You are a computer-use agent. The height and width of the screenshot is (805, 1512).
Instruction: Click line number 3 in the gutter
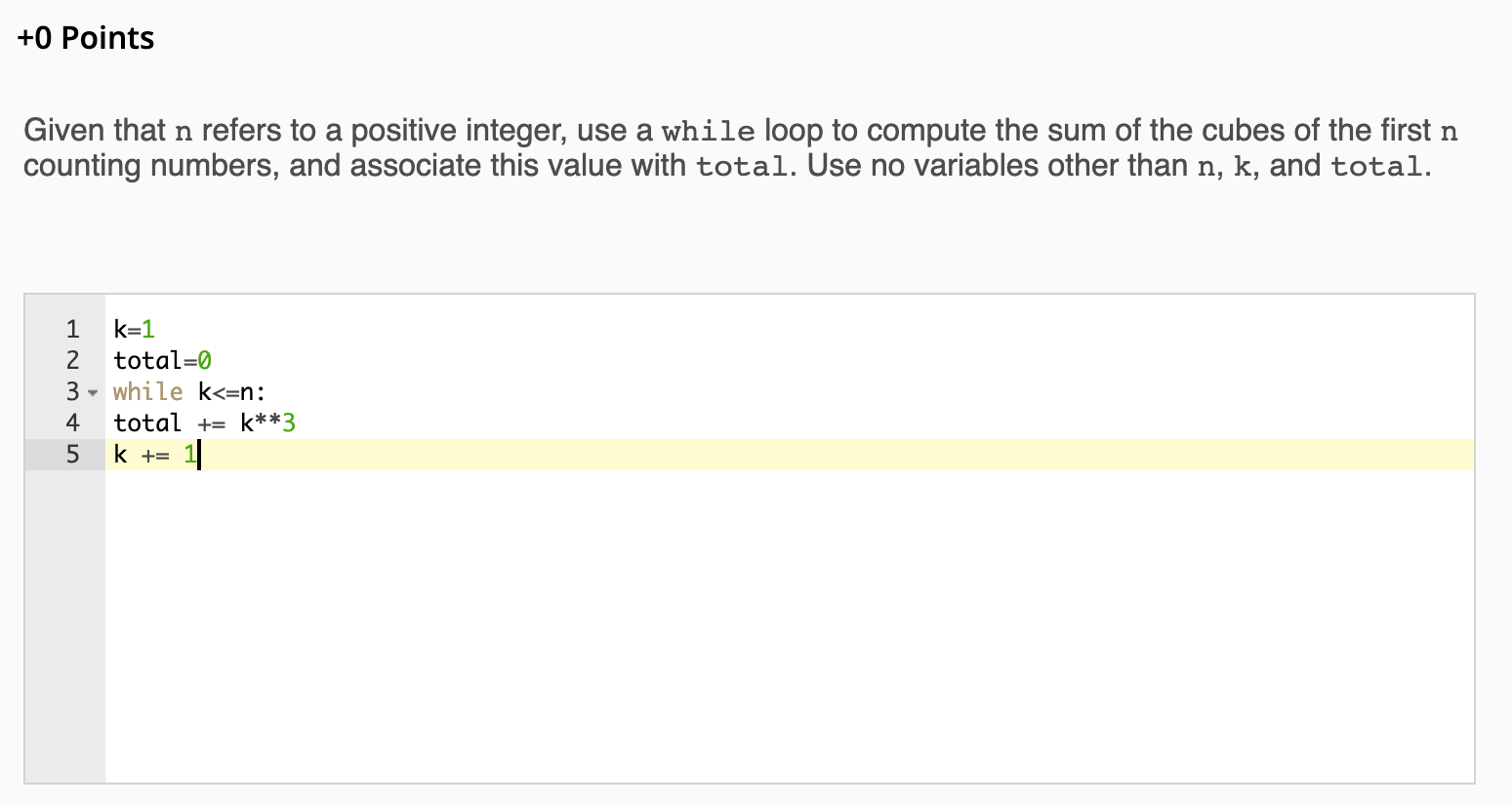(72, 392)
